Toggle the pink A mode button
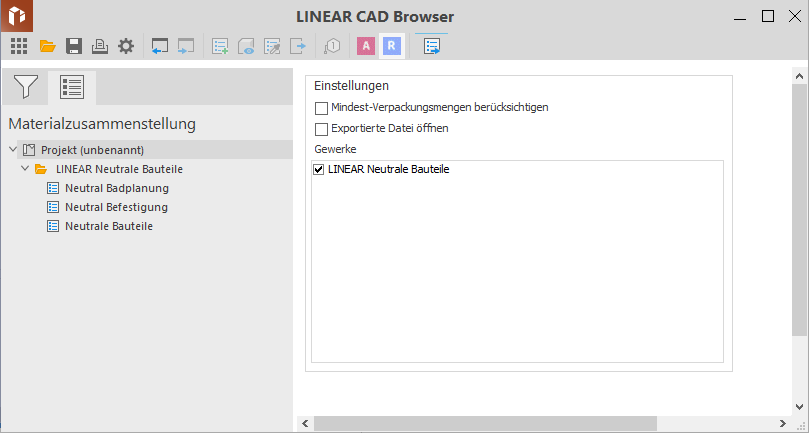The image size is (809, 433). tap(366, 46)
